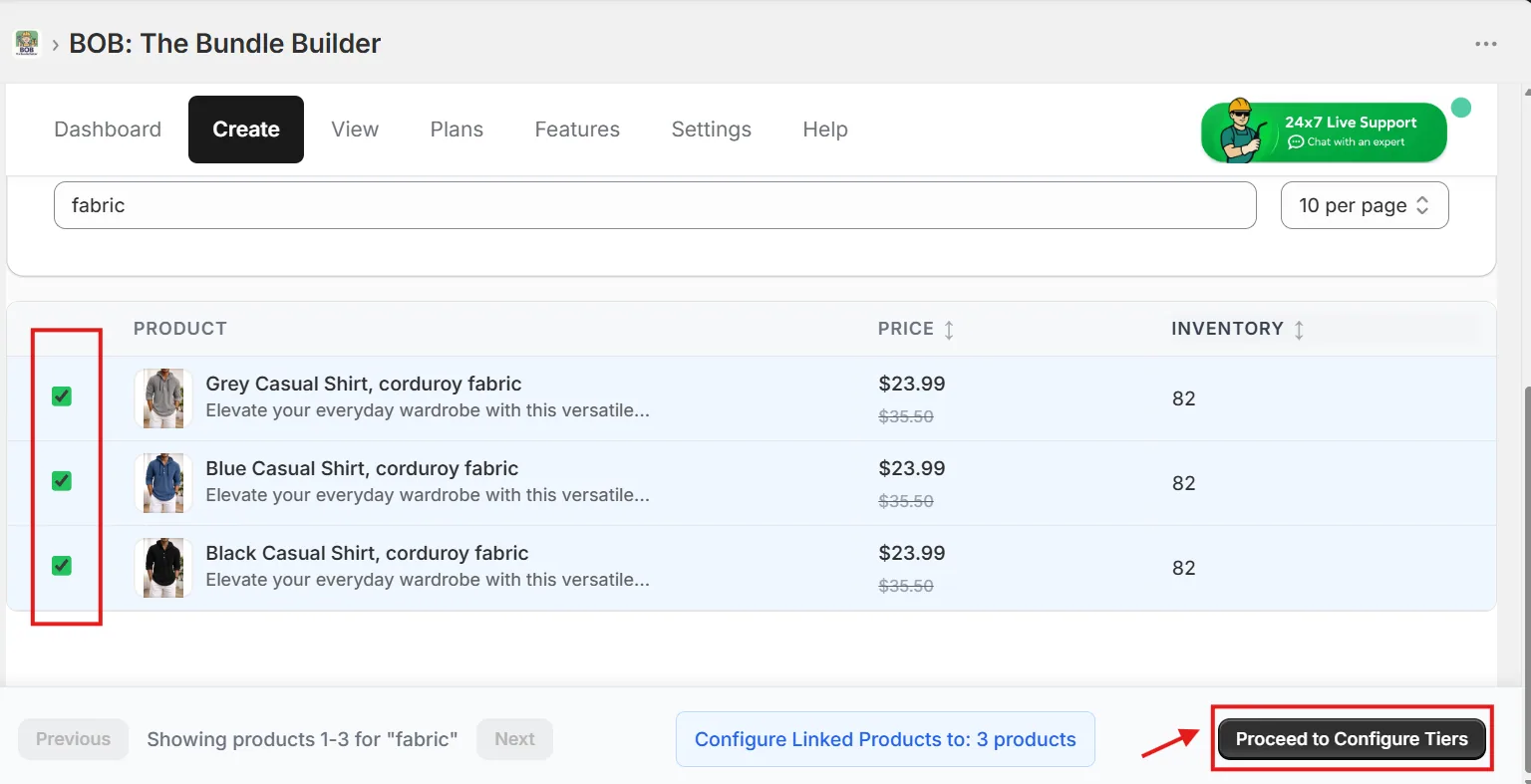The width and height of the screenshot is (1531, 784).
Task: Open the Plans tab
Action: (x=457, y=130)
